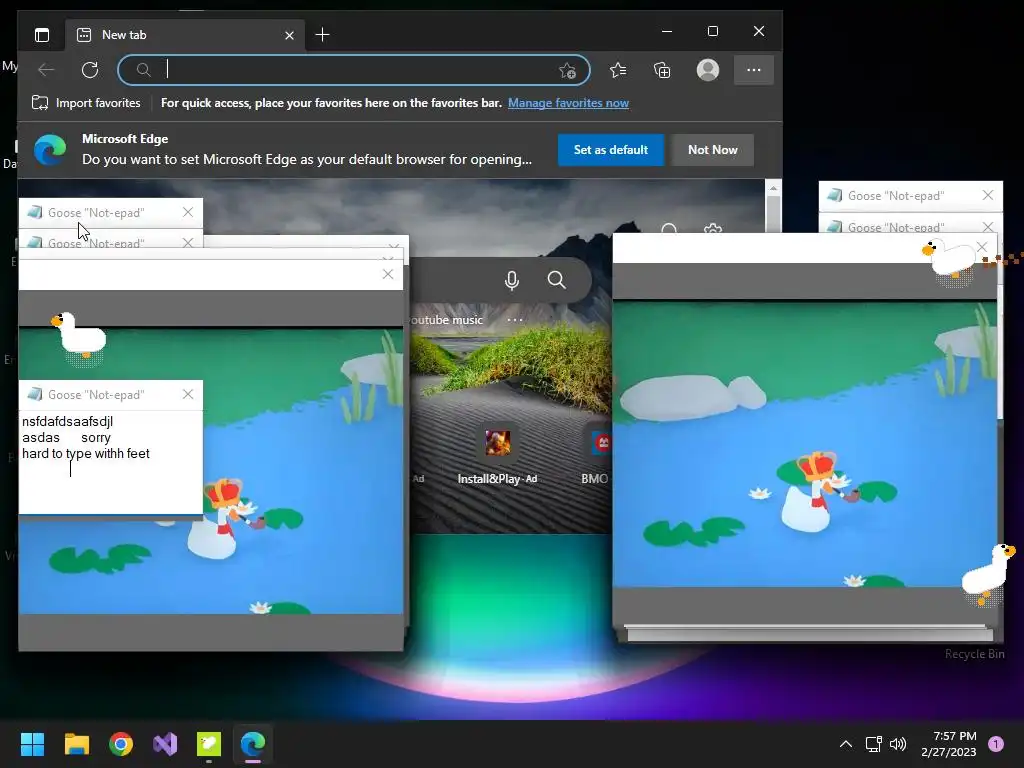Close the top right Goose Not-epad window
Screen dimensions: 1024x768
[x=988, y=195]
